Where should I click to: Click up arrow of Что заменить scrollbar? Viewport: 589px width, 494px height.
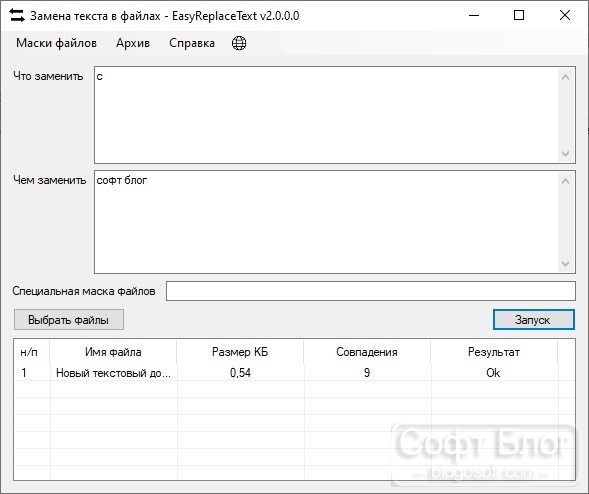point(566,77)
